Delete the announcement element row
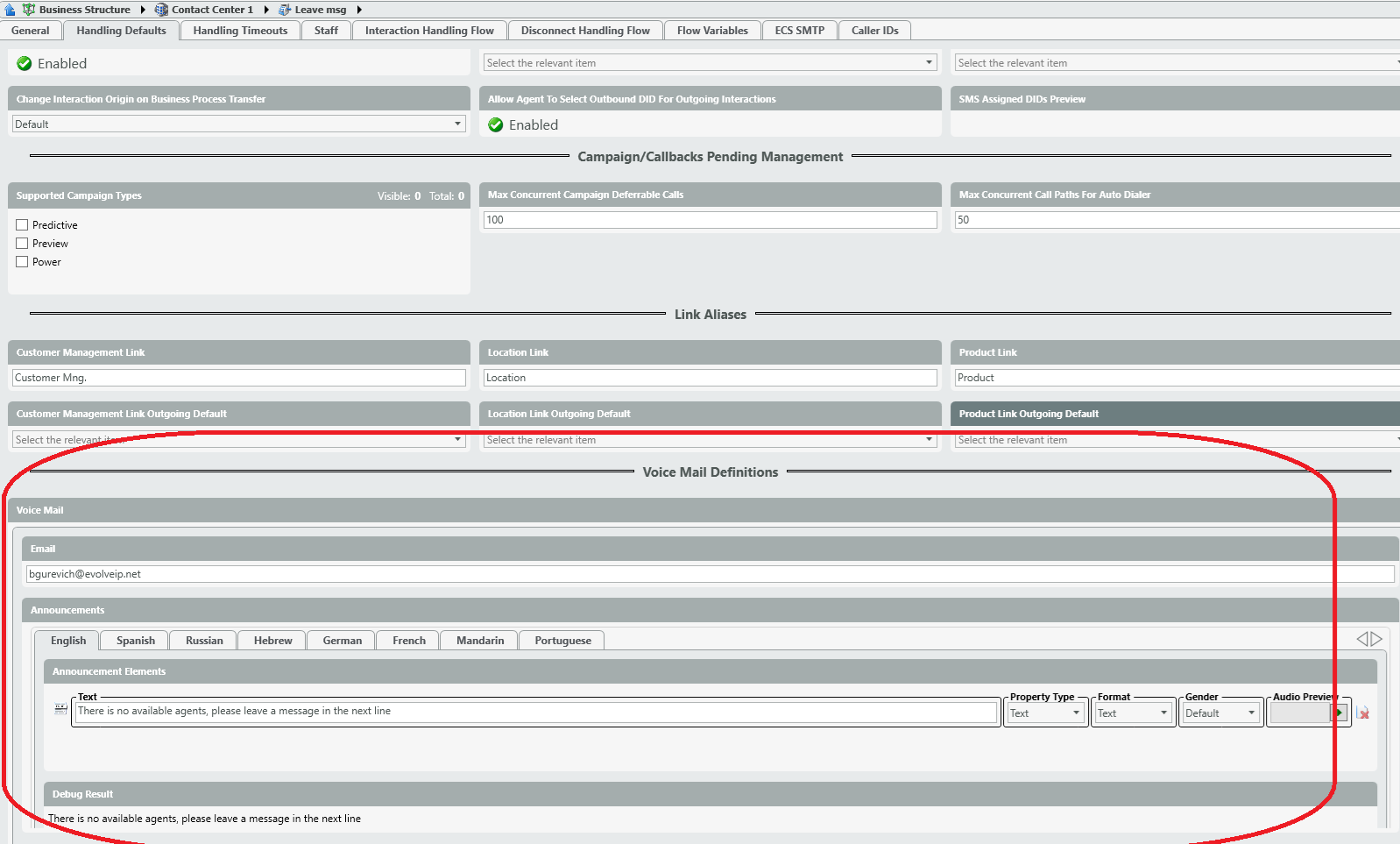 [x=1363, y=713]
